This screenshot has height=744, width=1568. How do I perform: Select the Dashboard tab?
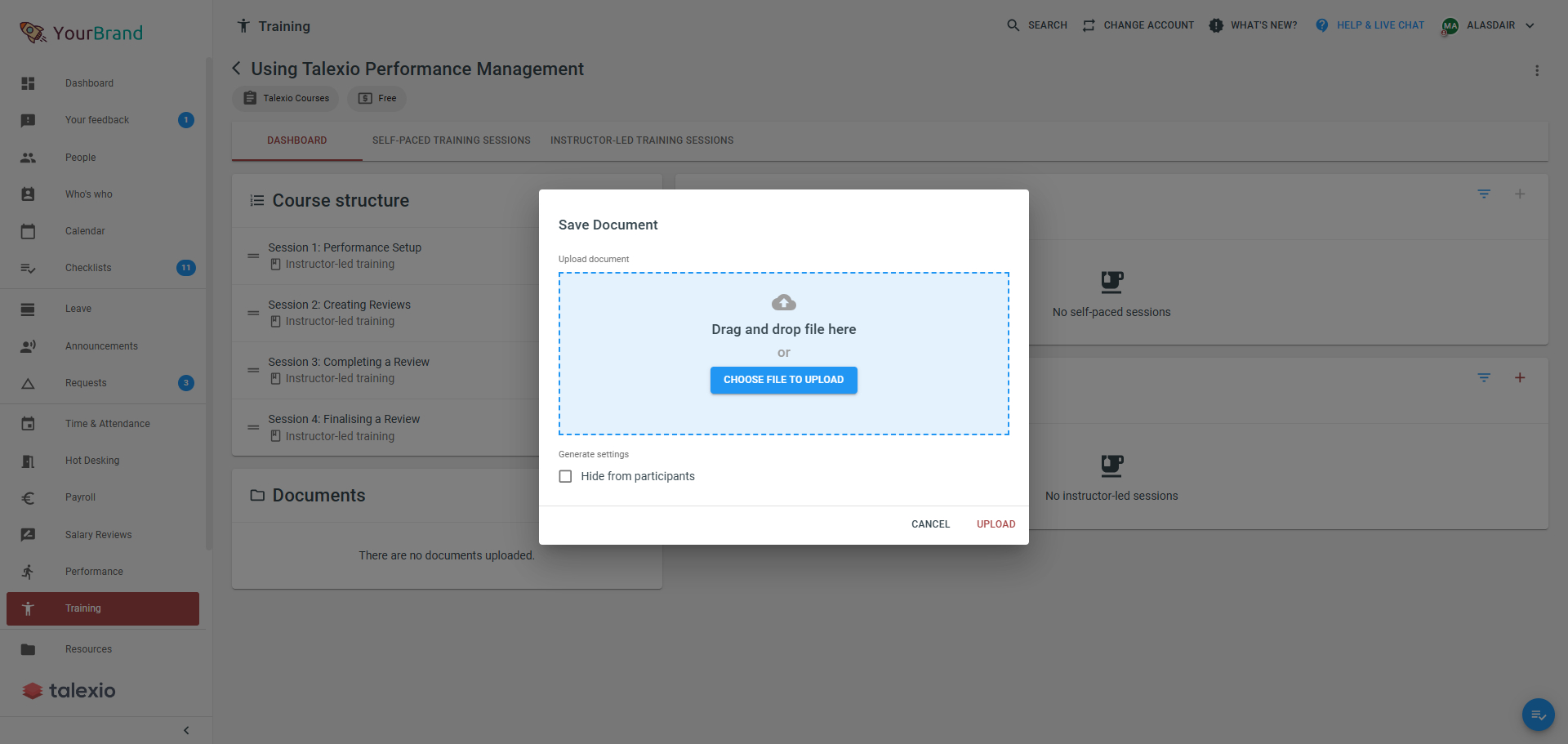tap(297, 140)
